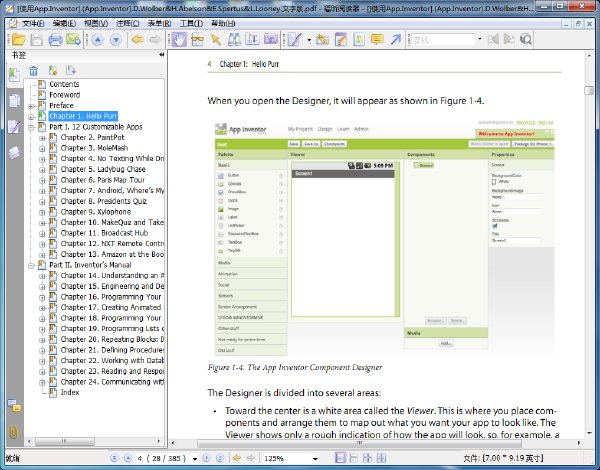
Task: Click the bookmarks panel horizontal scrollbar
Action: [x=65, y=441]
